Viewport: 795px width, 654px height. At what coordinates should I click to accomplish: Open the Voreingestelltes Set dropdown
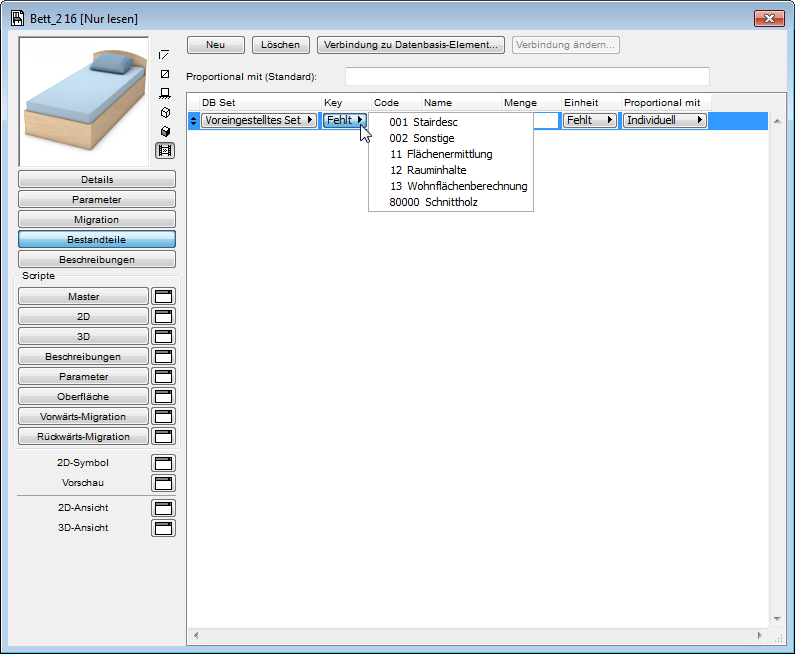(x=259, y=120)
